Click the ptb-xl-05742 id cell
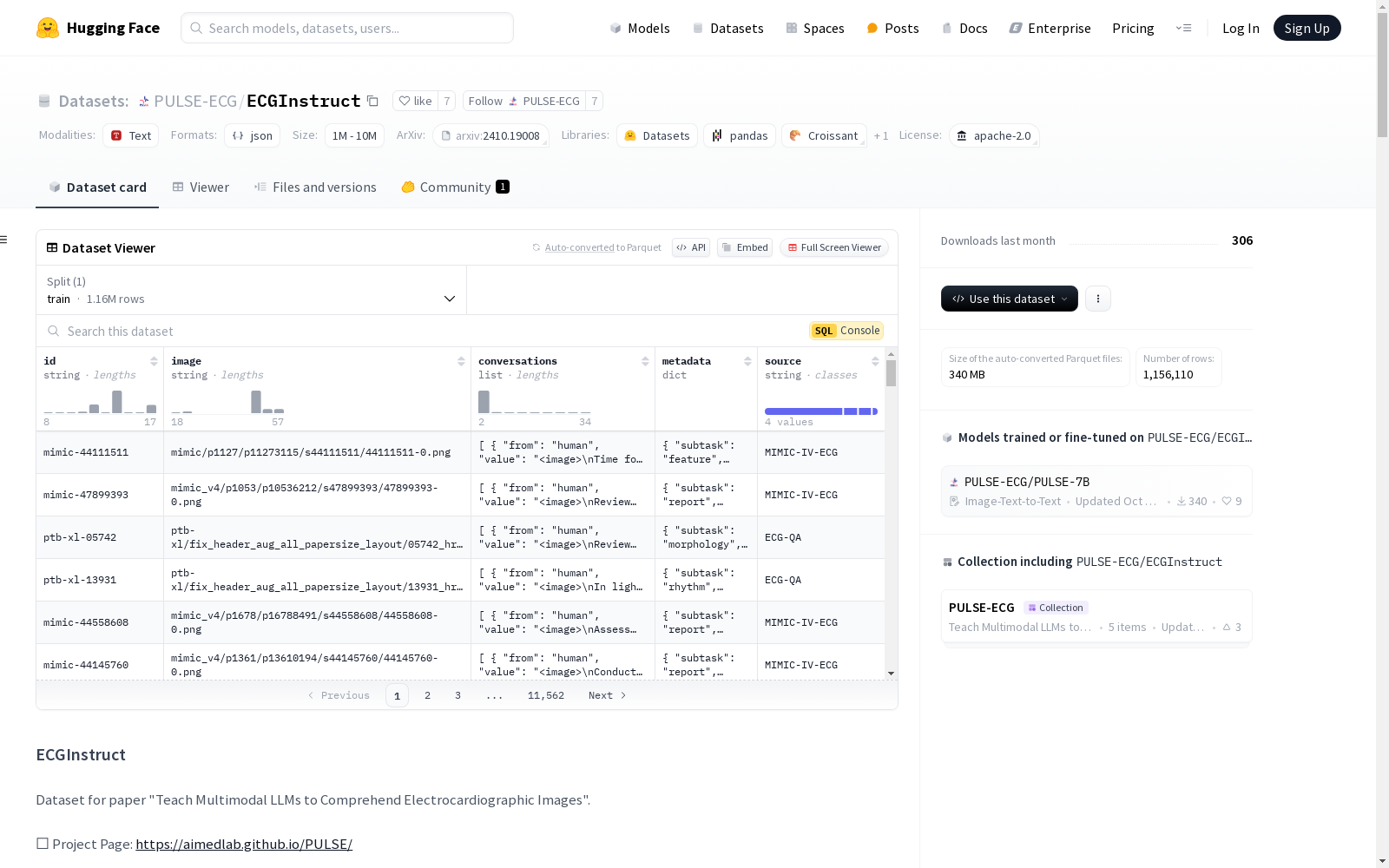Screen dimensions: 1389x868 point(100,537)
